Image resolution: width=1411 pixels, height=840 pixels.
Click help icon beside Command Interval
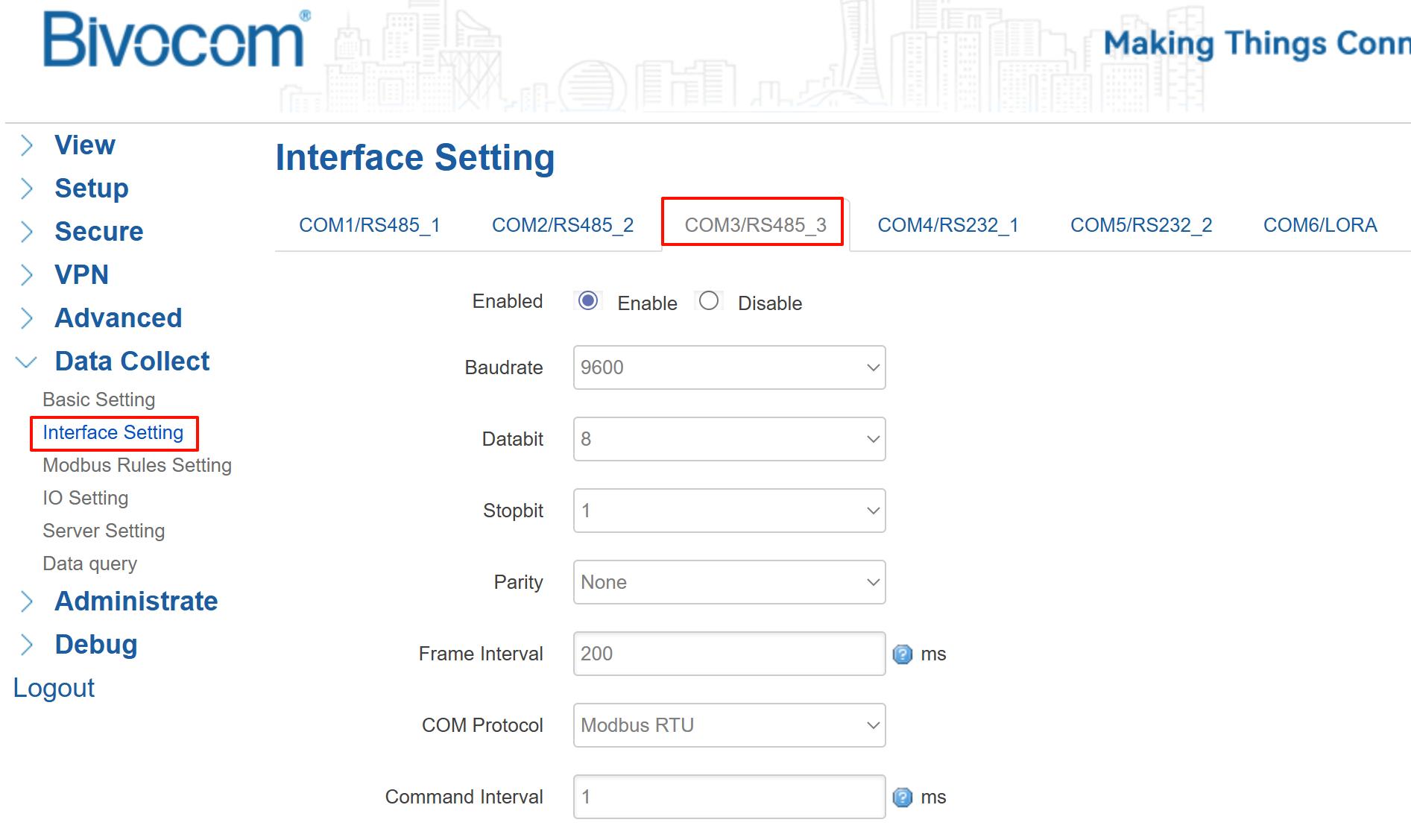tap(902, 798)
